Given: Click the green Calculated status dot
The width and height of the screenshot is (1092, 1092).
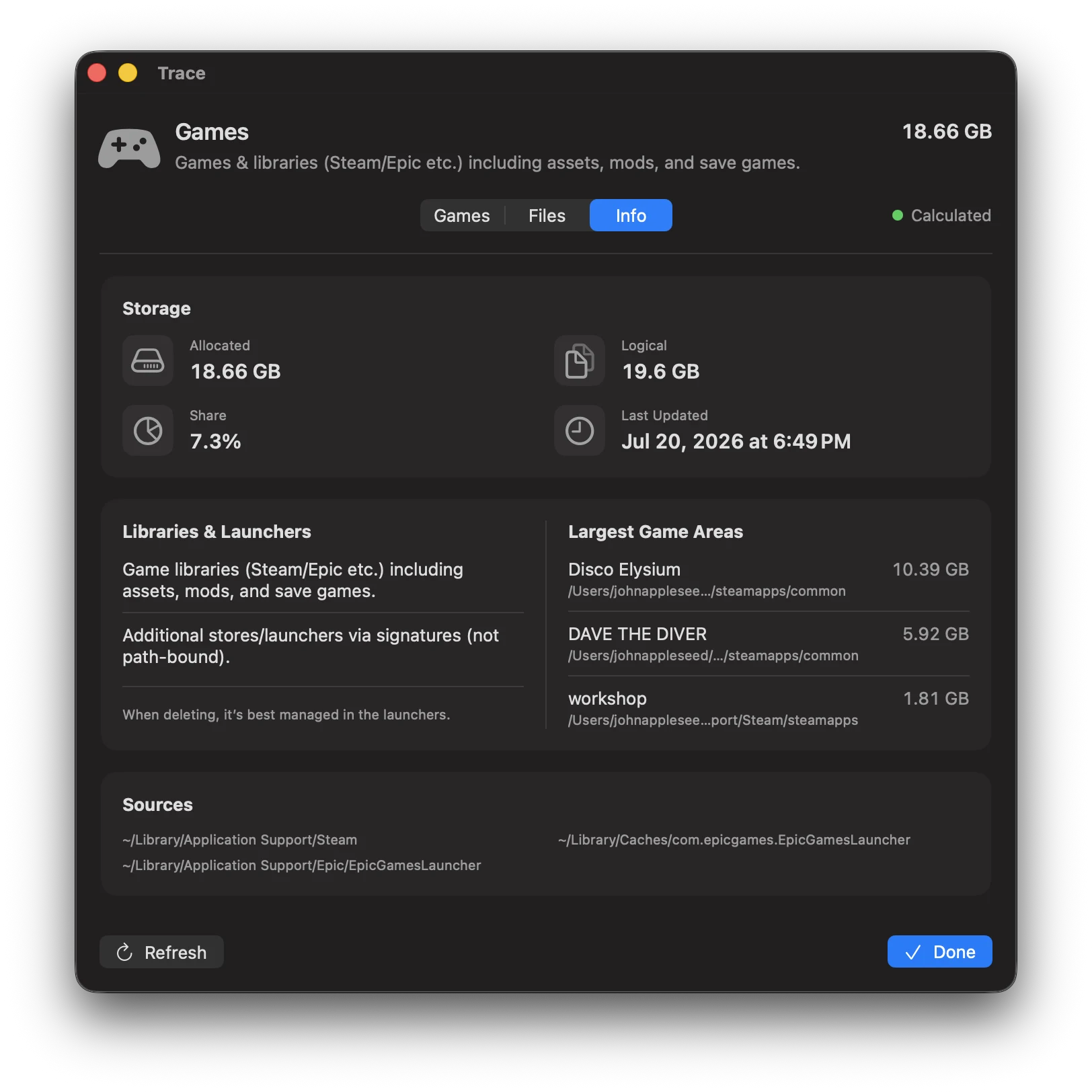Looking at the screenshot, I should coord(897,215).
